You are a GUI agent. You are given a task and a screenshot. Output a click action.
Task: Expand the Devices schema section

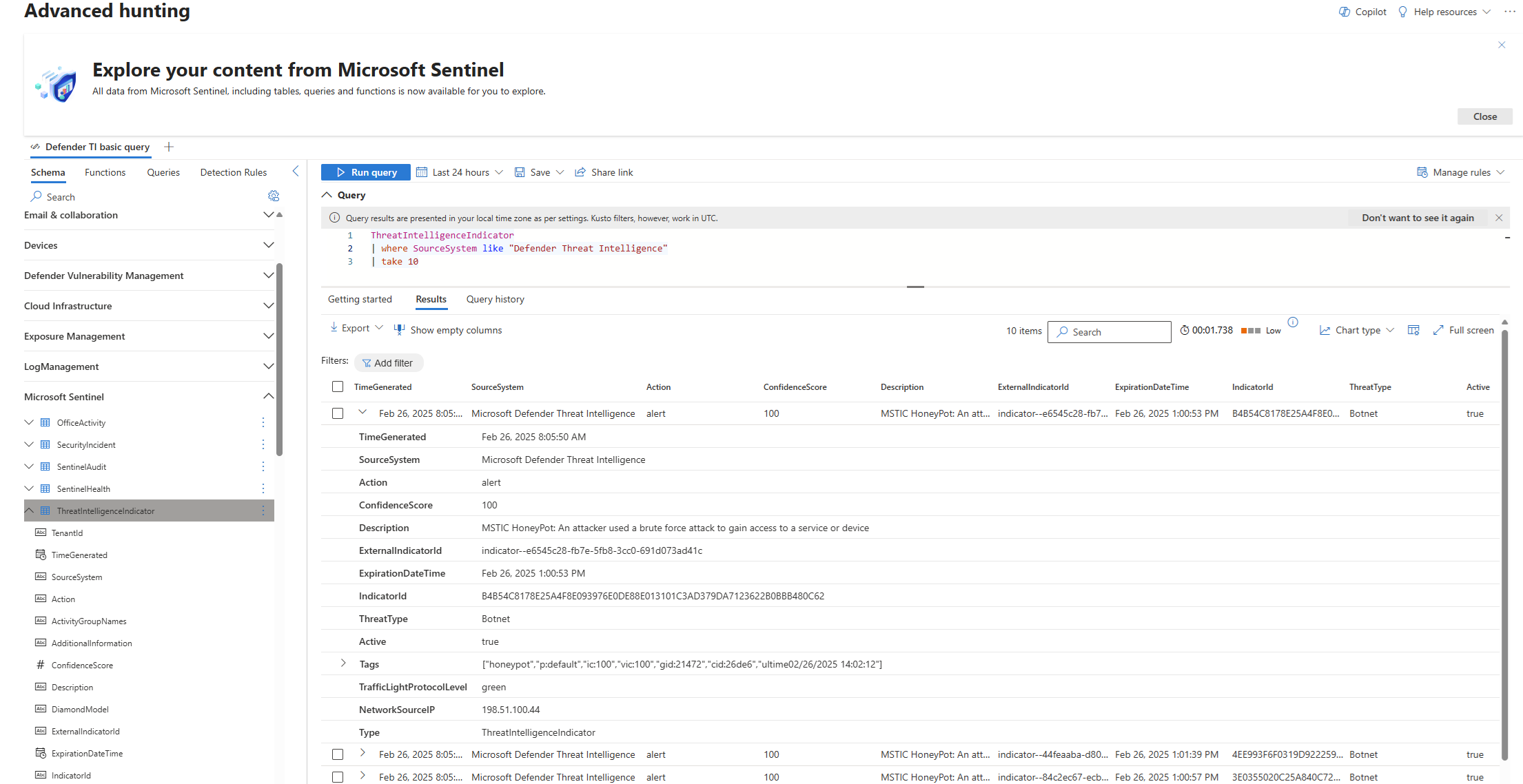(269, 245)
